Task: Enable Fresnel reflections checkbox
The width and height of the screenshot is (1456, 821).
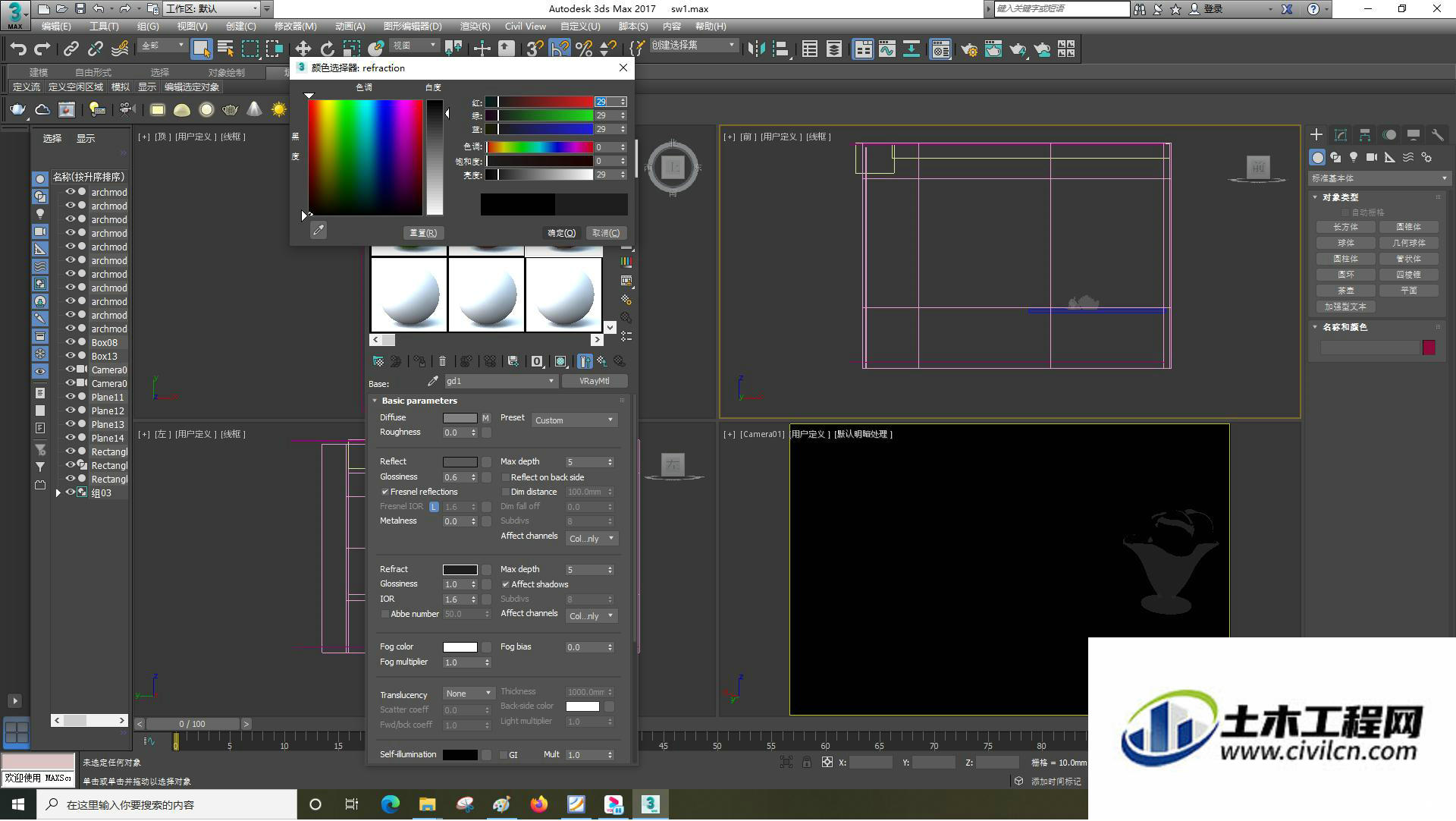Action: click(x=385, y=492)
